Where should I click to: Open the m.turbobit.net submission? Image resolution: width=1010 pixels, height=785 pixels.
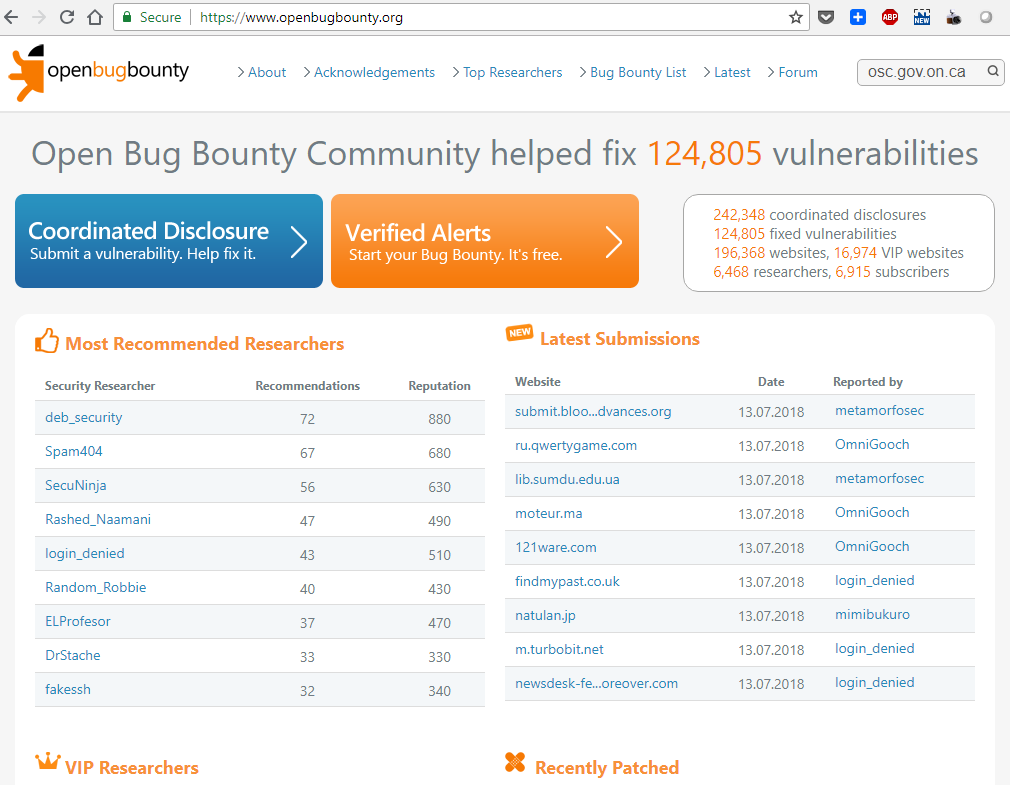click(559, 649)
